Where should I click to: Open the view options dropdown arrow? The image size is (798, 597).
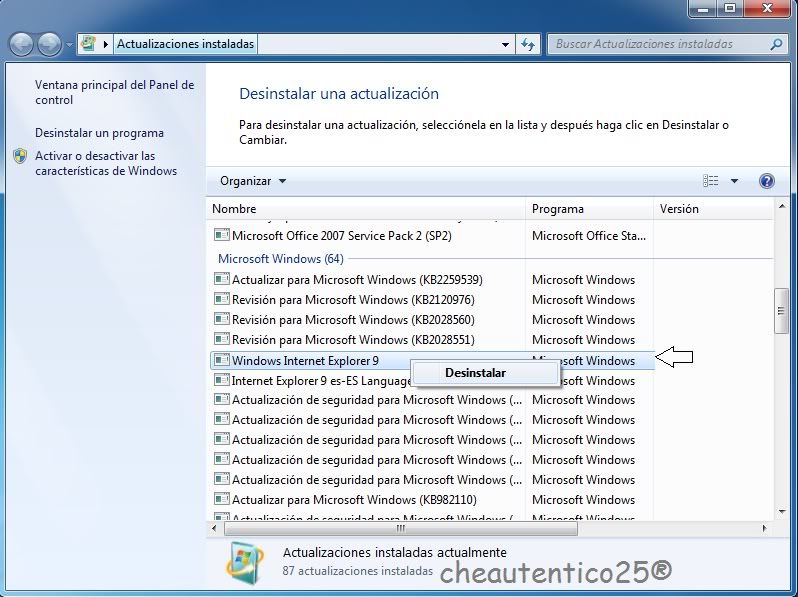coord(734,181)
